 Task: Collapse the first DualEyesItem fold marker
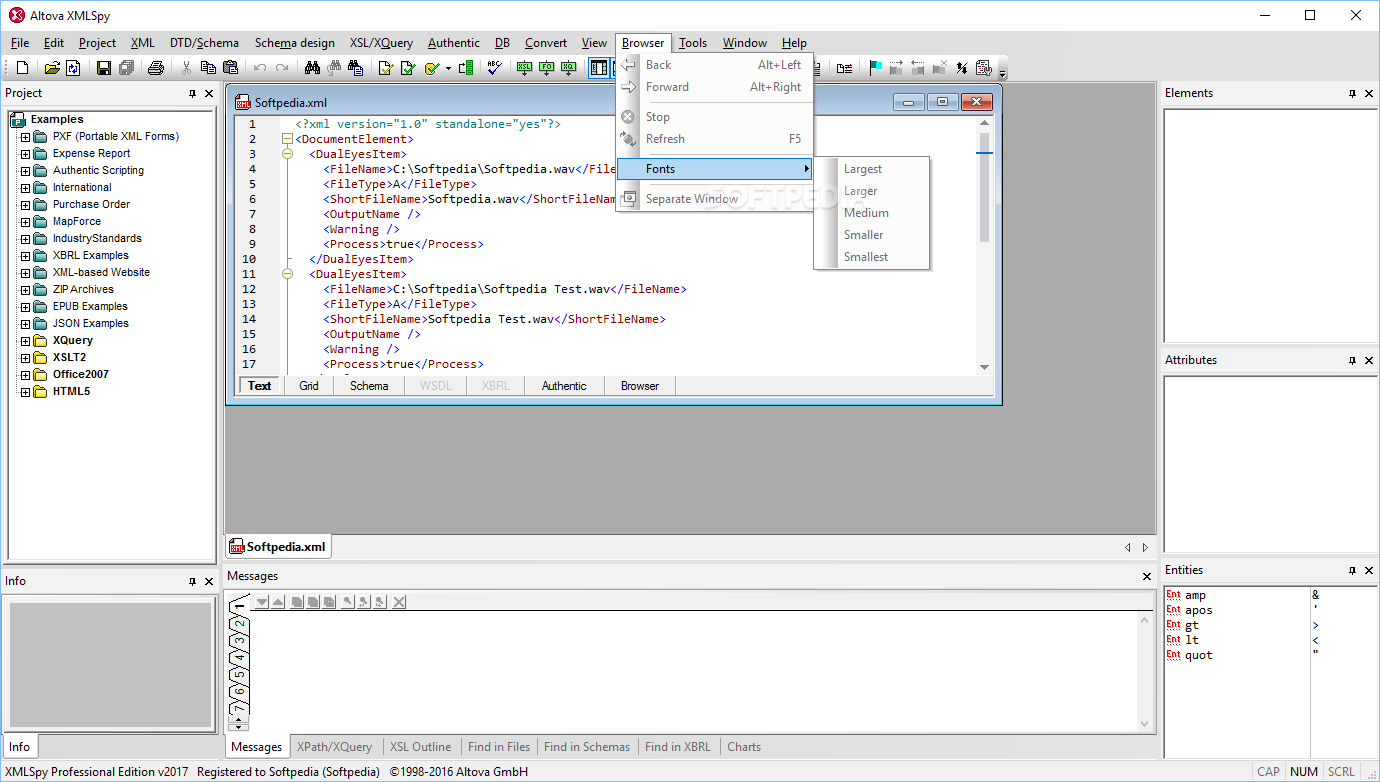point(288,154)
